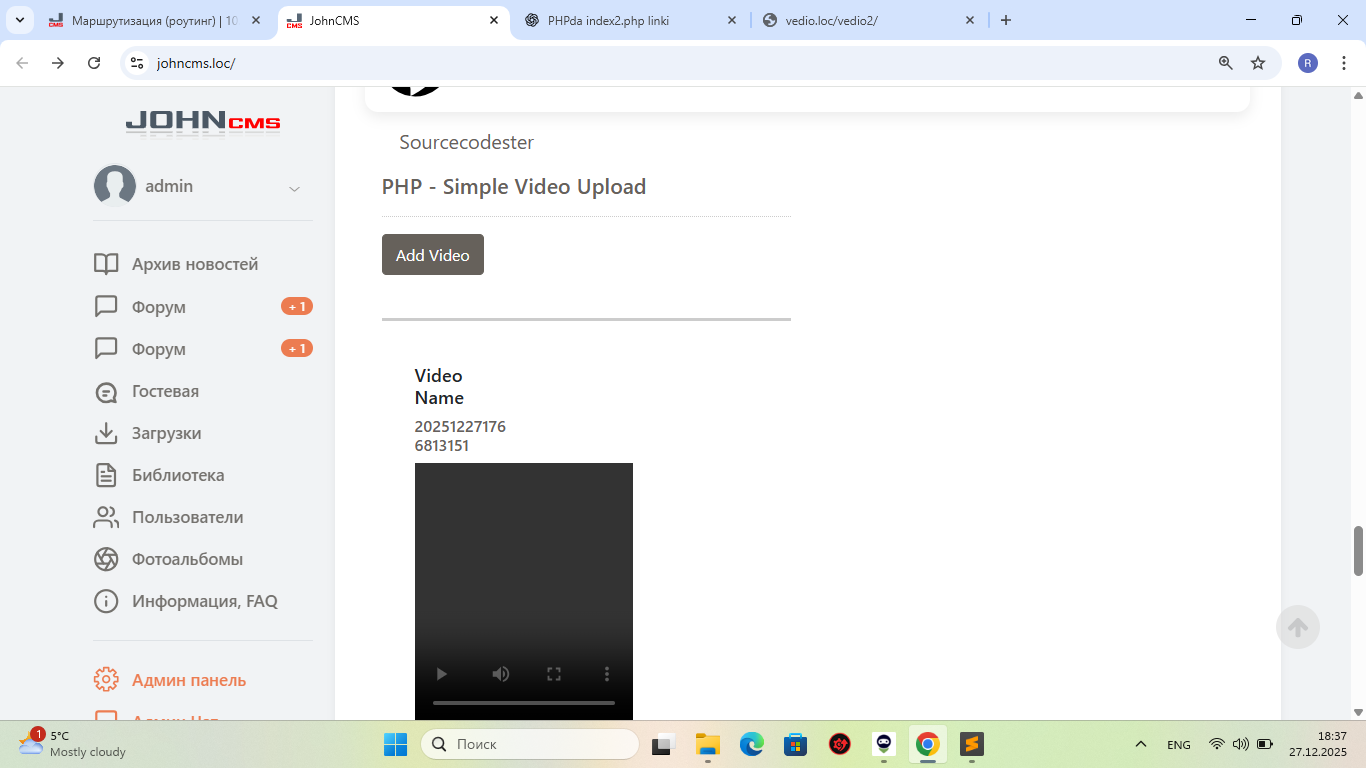Open File Explorer from the taskbar
This screenshot has height=768, width=1366.
708,744
